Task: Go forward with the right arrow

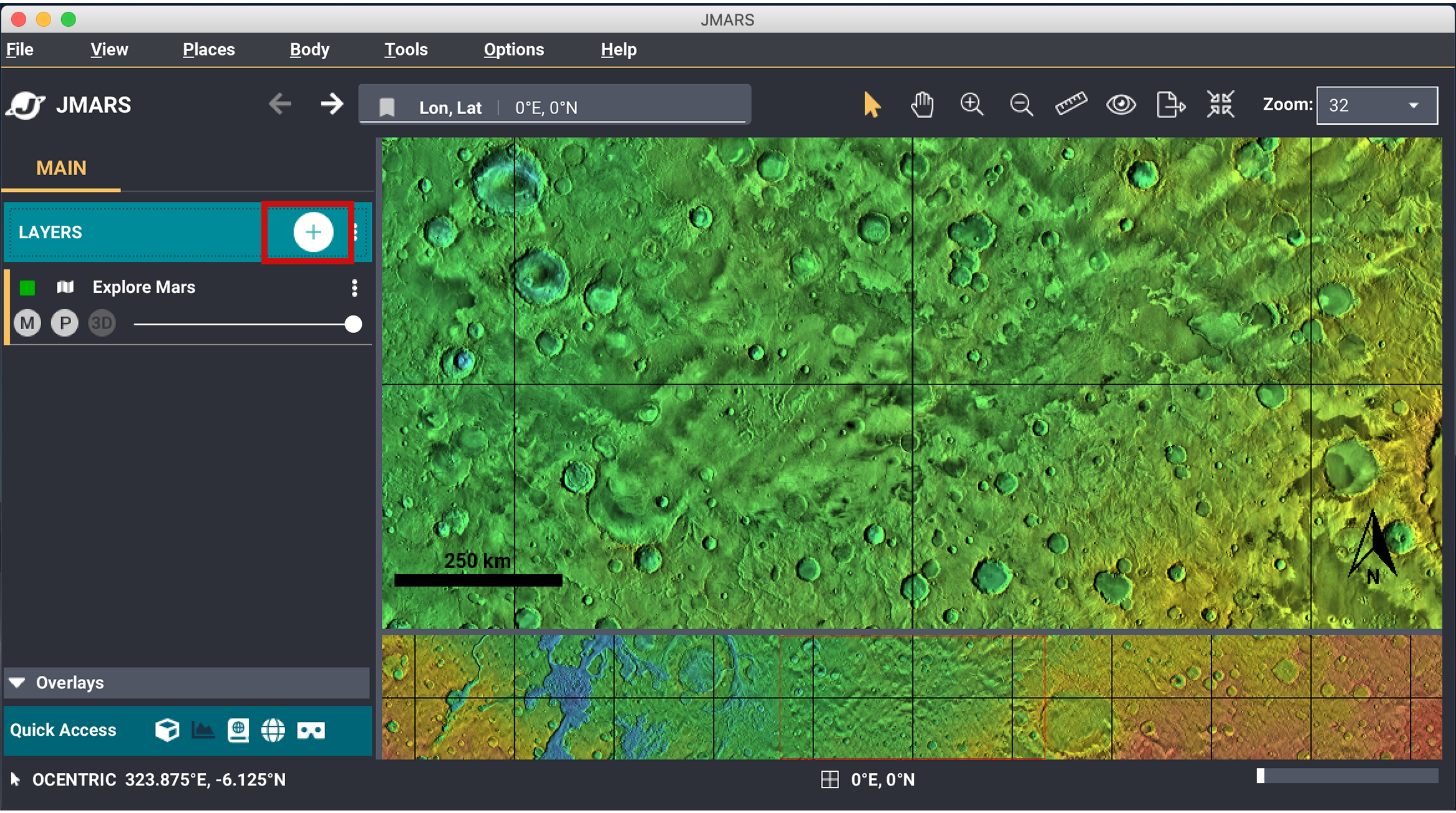Action: 332,103
